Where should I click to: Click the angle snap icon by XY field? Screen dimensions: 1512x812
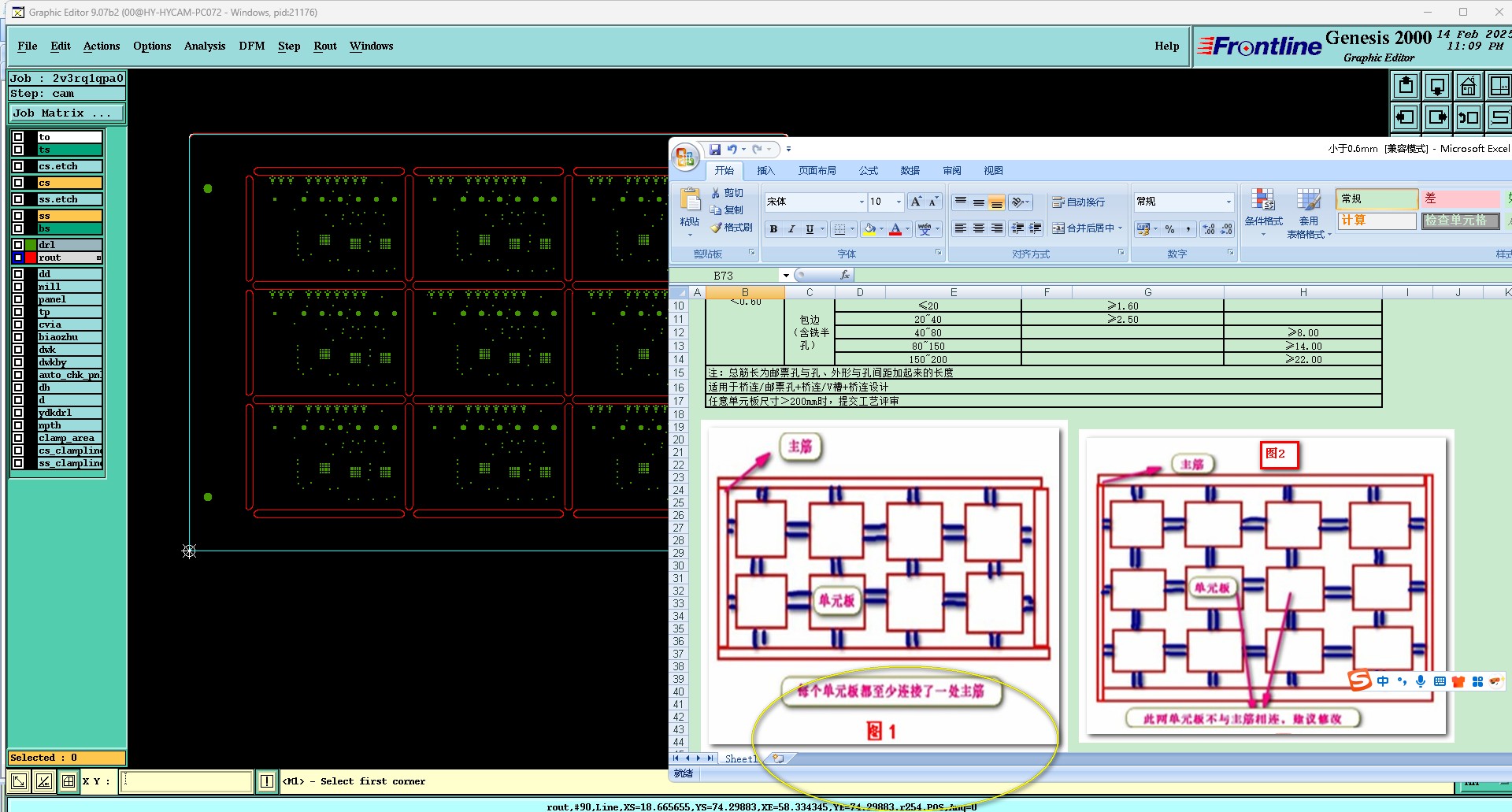click(44, 781)
